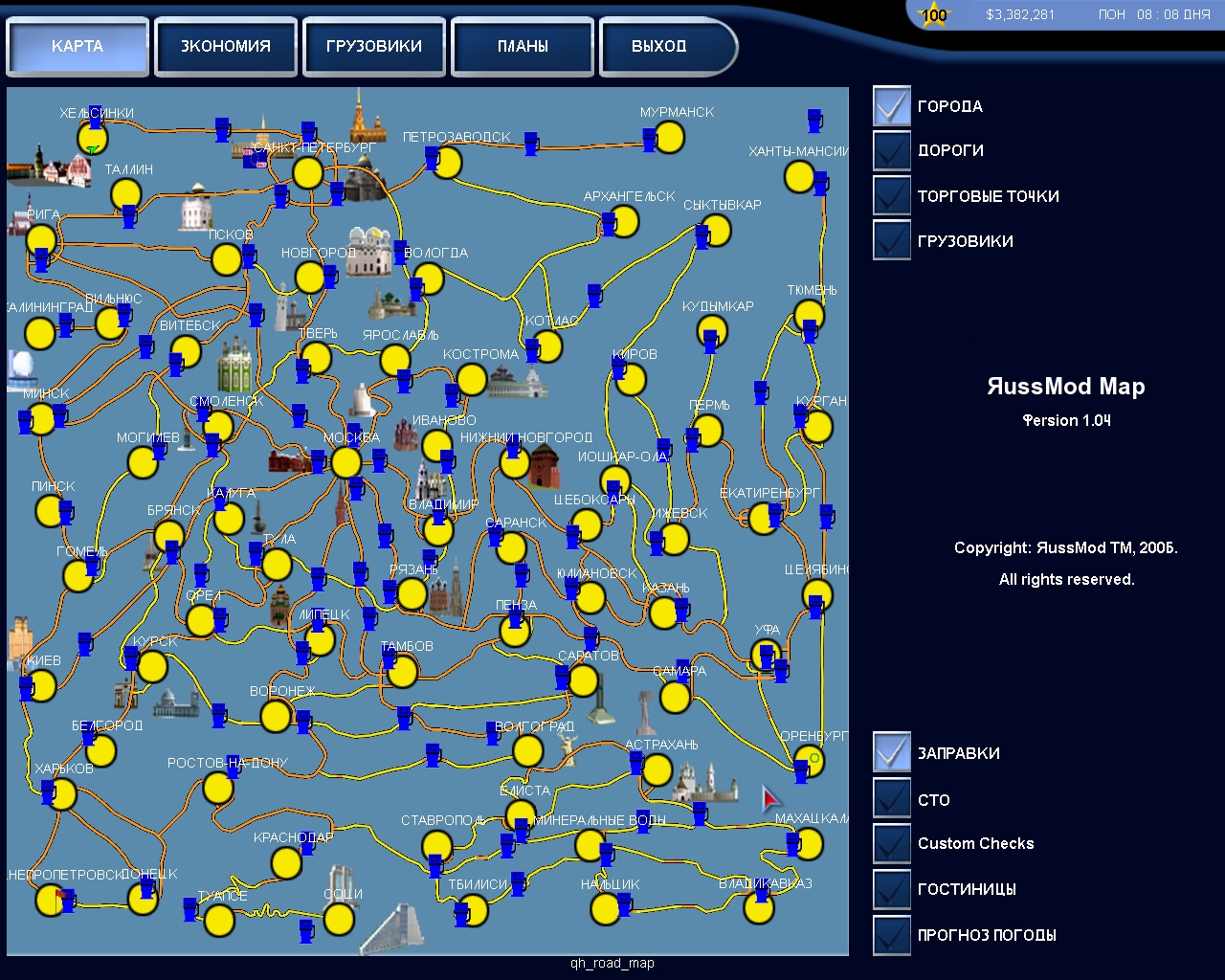
Task: Enable the ДОРОГИ checkbox
Action: [892, 150]
